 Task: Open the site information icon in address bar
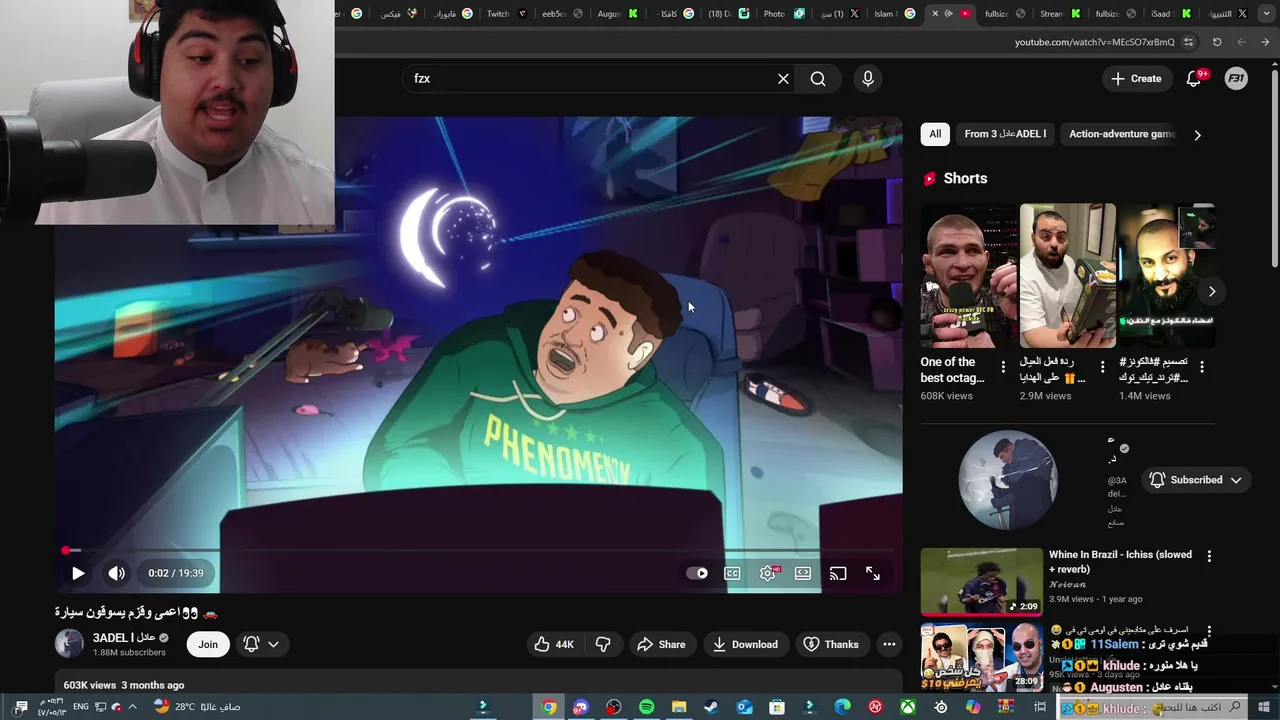click(x=1188, y=42)
